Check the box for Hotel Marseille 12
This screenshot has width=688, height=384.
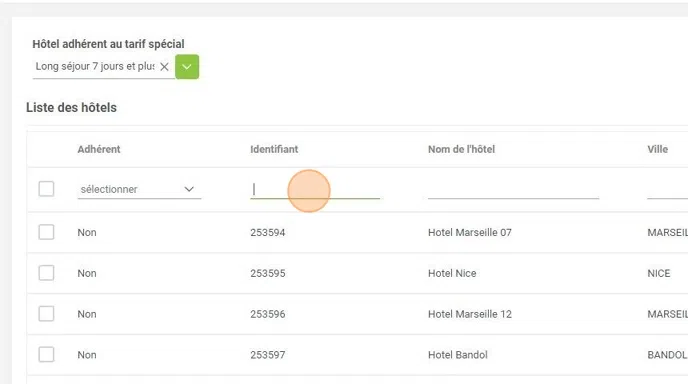click(x=46, y=314)
